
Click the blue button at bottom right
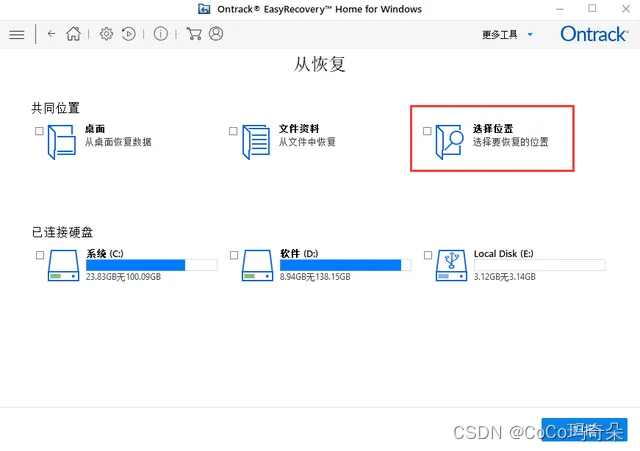coord(584,429)
